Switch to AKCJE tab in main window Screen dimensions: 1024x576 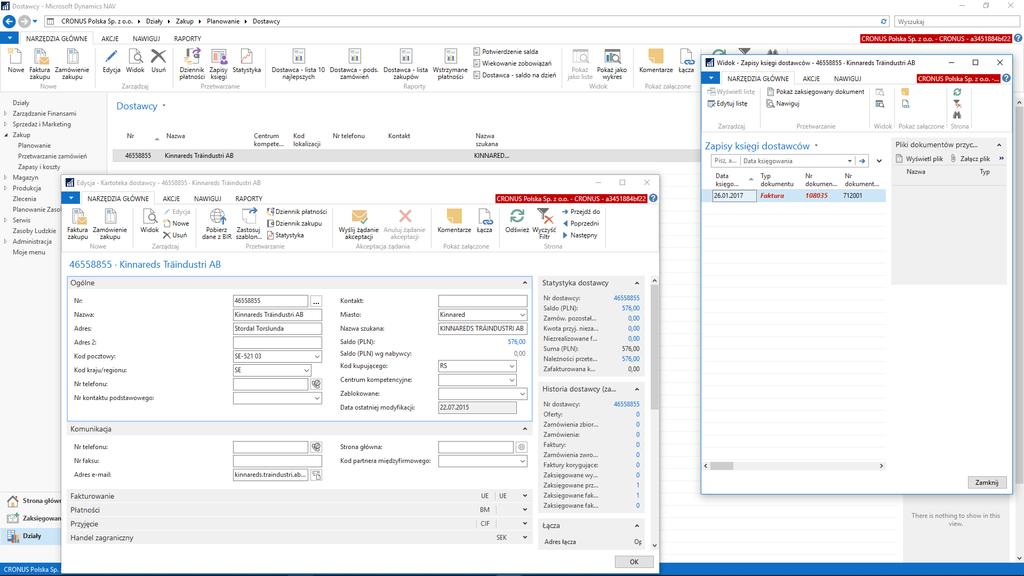tap(110, 39)
